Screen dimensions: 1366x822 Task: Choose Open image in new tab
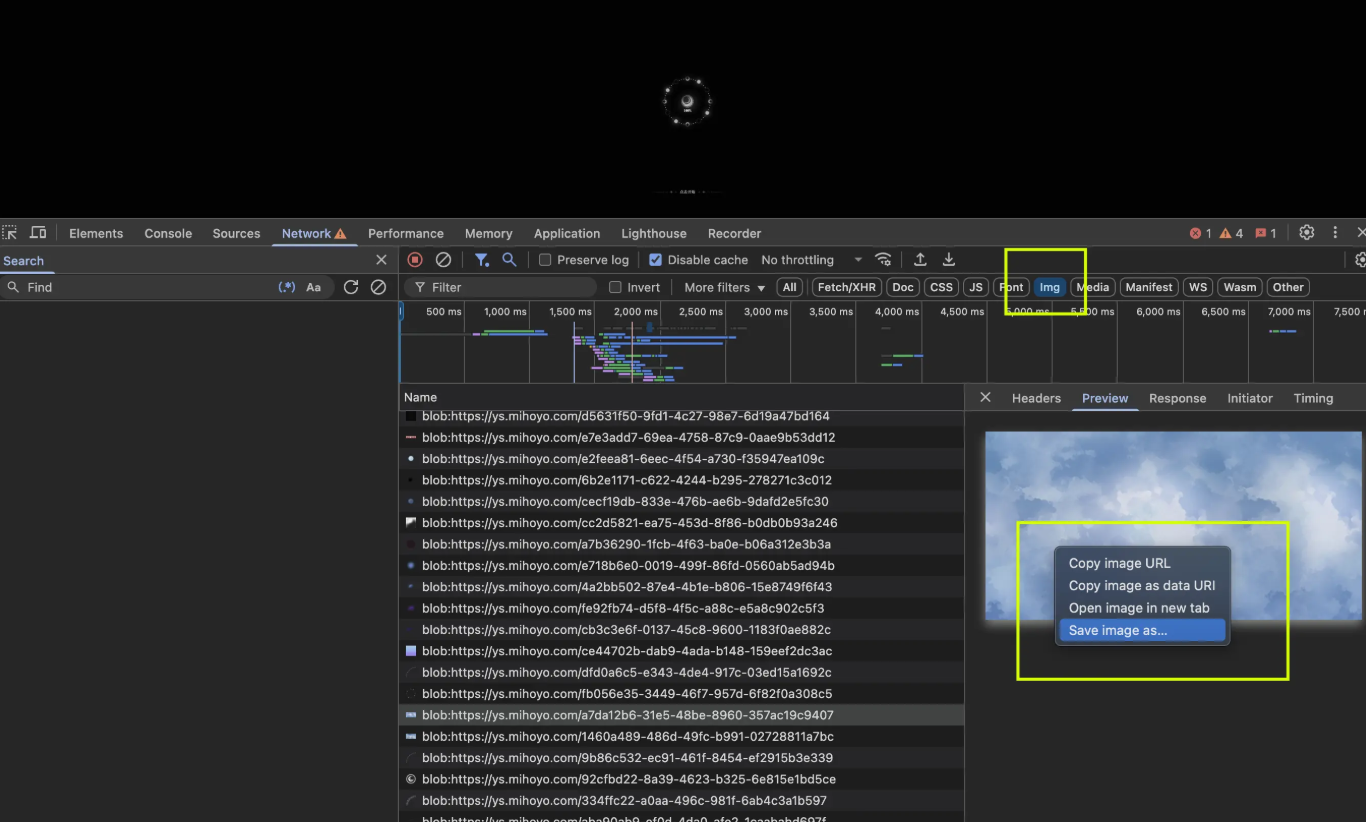click(x=1142, y=608)
